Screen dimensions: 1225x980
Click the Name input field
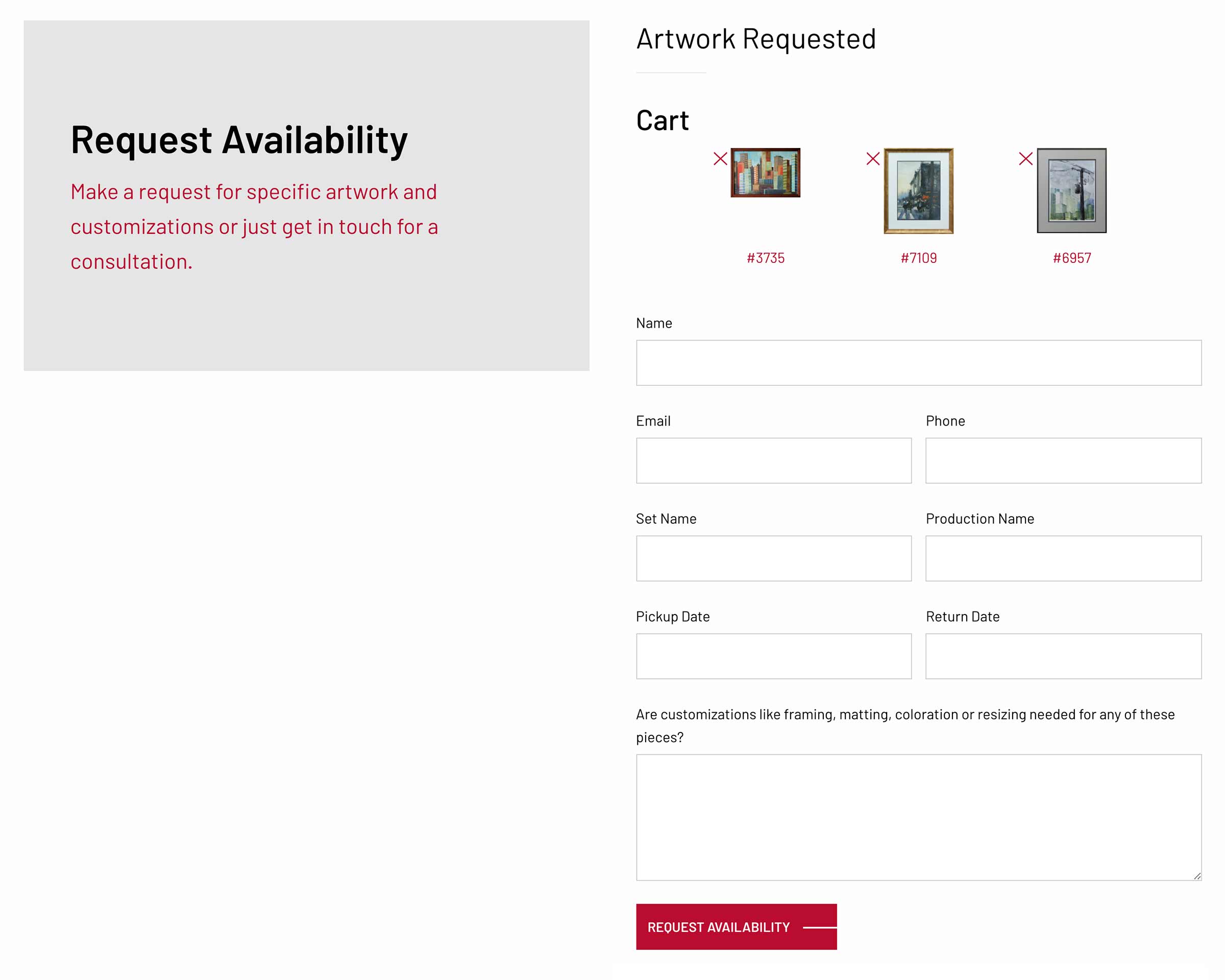[919, 361]
